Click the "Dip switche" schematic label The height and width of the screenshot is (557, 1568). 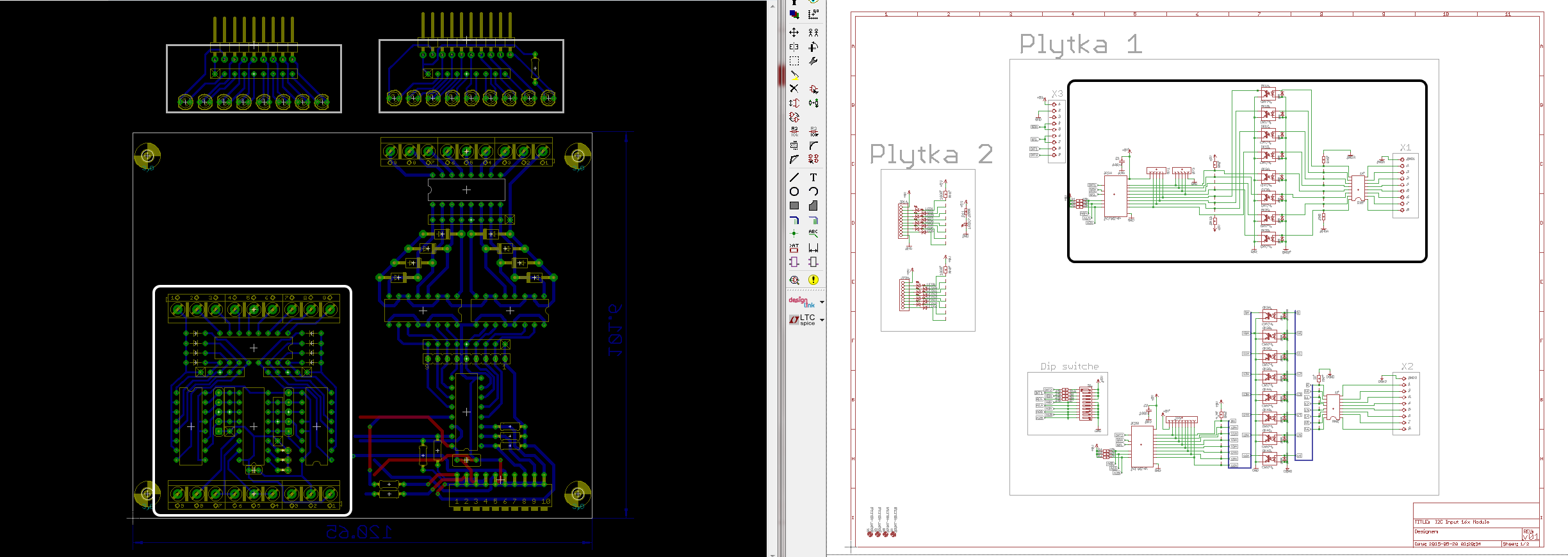1069,366
